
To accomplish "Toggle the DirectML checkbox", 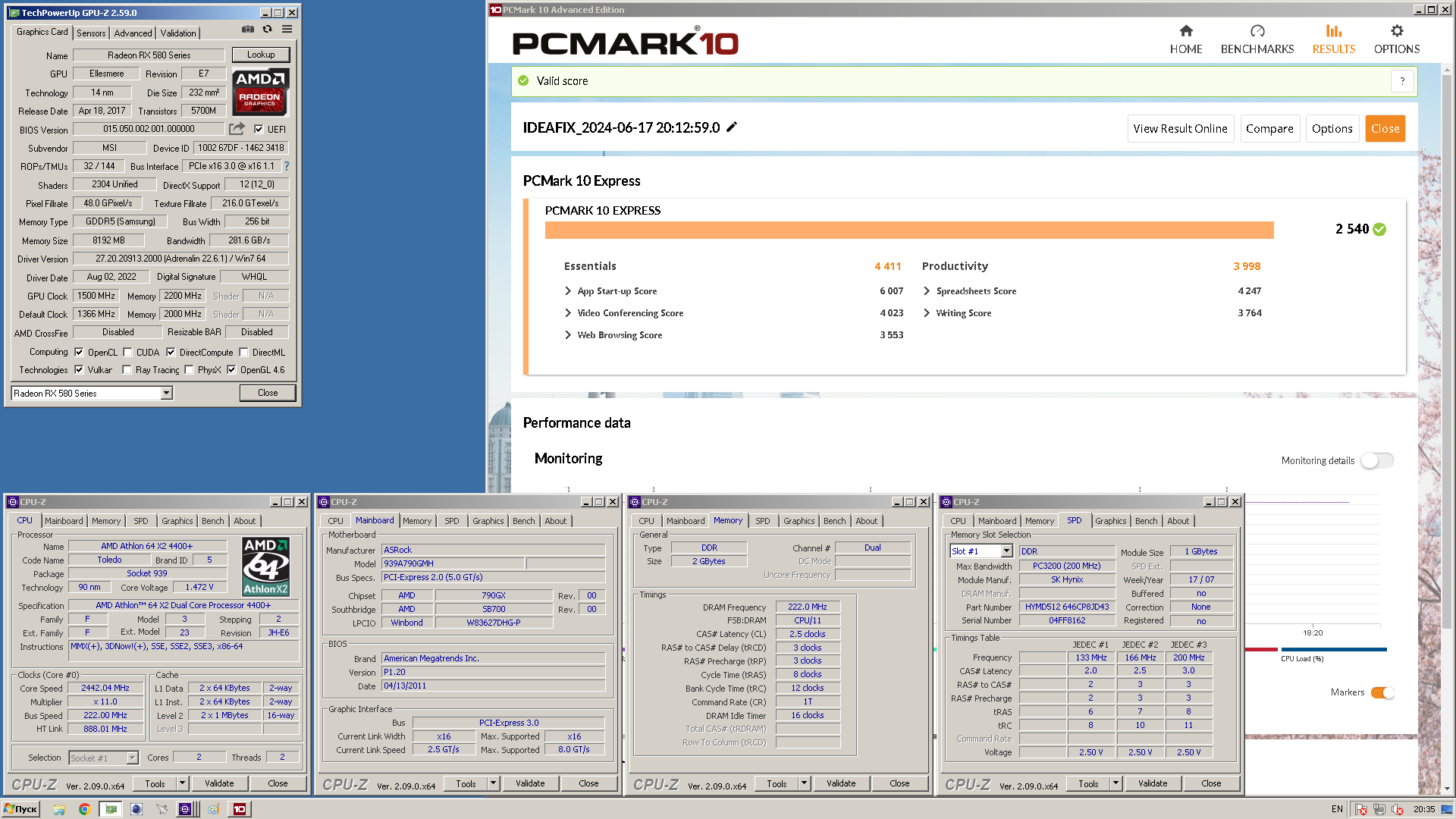I will click(243, 352).
